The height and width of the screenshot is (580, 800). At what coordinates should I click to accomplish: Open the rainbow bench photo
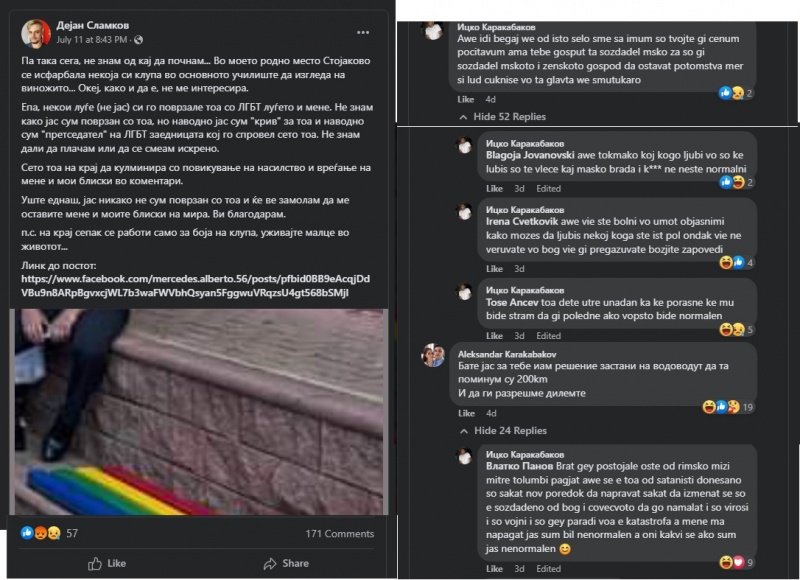[199, 412]
